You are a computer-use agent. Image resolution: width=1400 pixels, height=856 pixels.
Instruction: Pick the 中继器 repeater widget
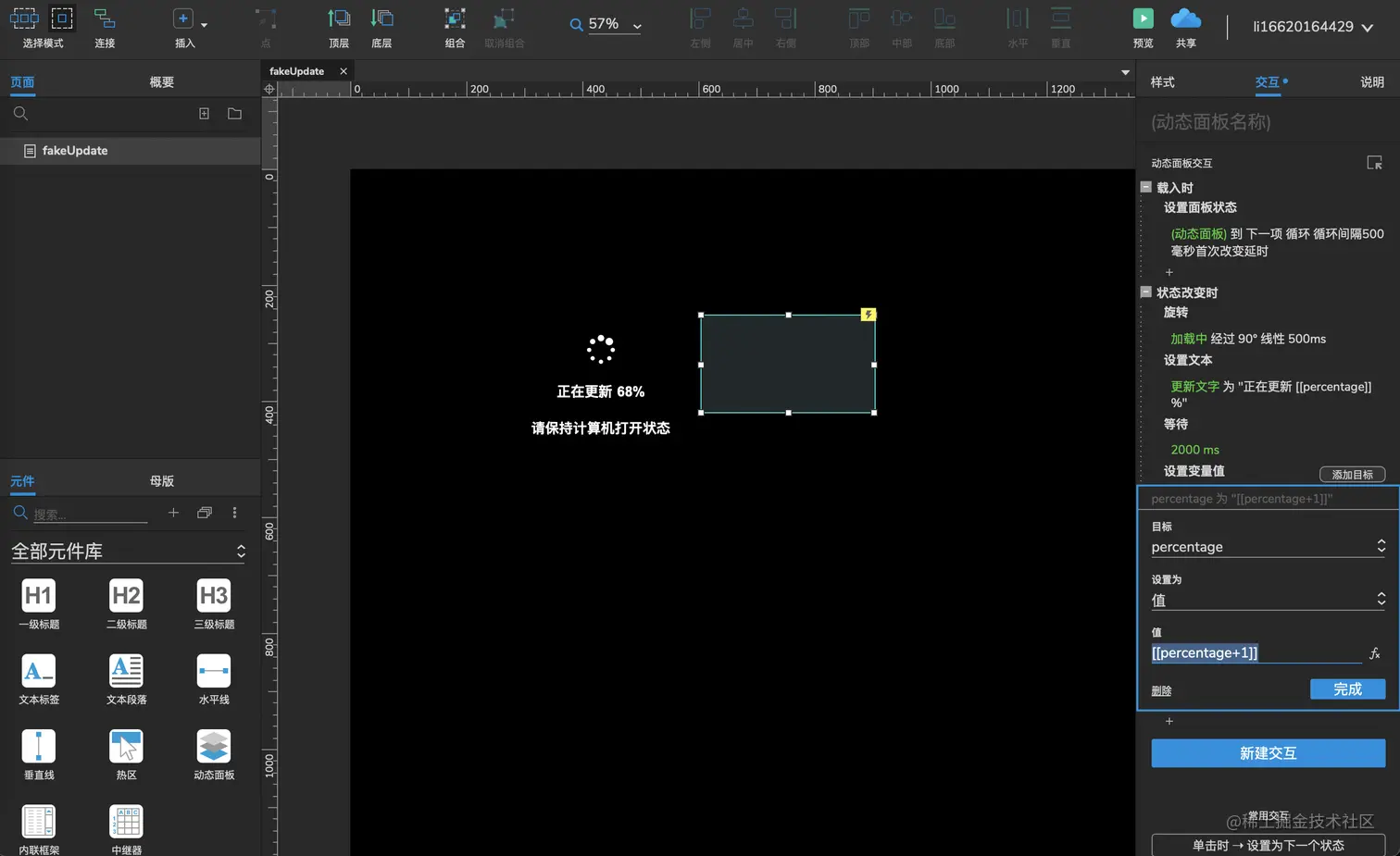click(x=126, y=829)
